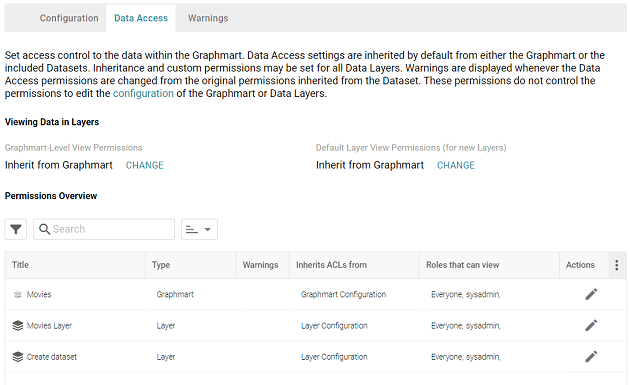630x385 pixels.
Task: Select the Data Access tab
Action: click(x=141, y=18)
